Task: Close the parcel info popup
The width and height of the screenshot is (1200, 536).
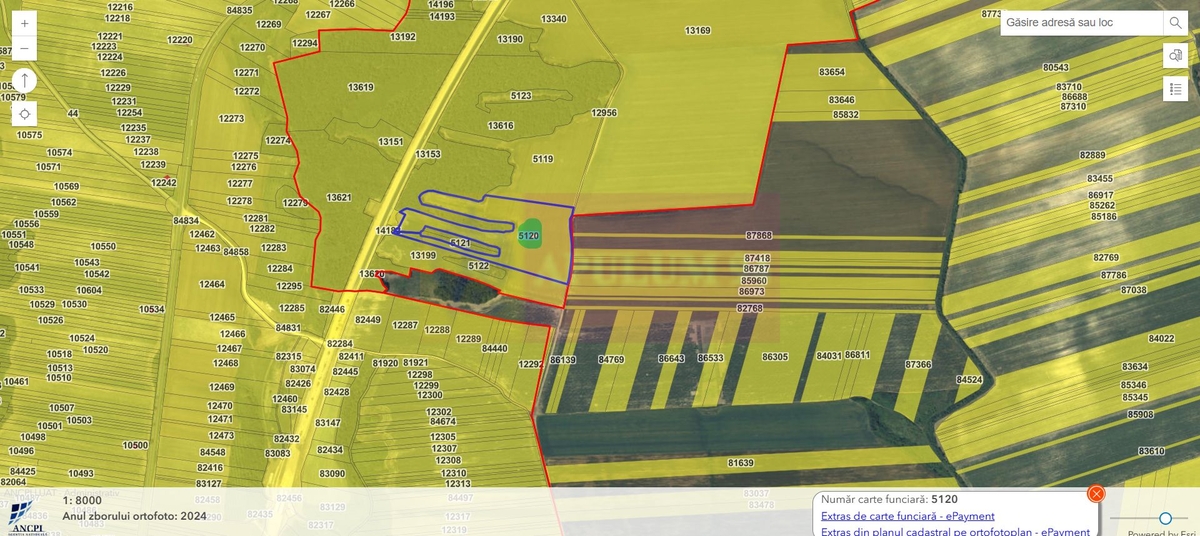Action: point(1096,493)
